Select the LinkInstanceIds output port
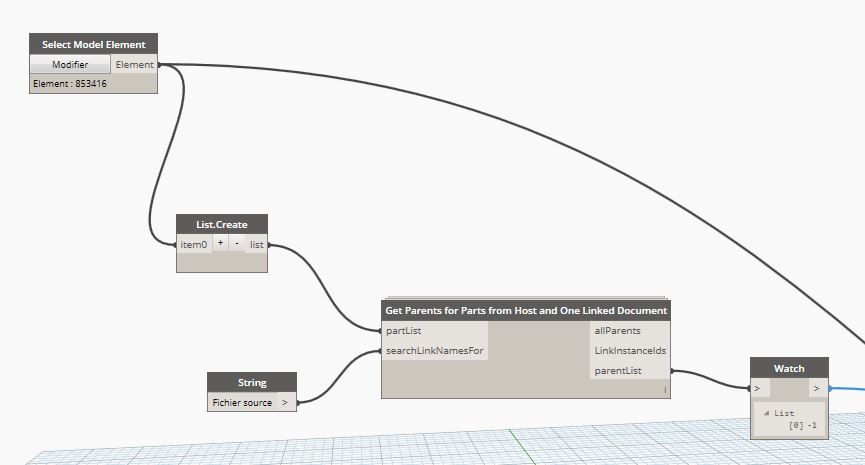 click(630, 351)
